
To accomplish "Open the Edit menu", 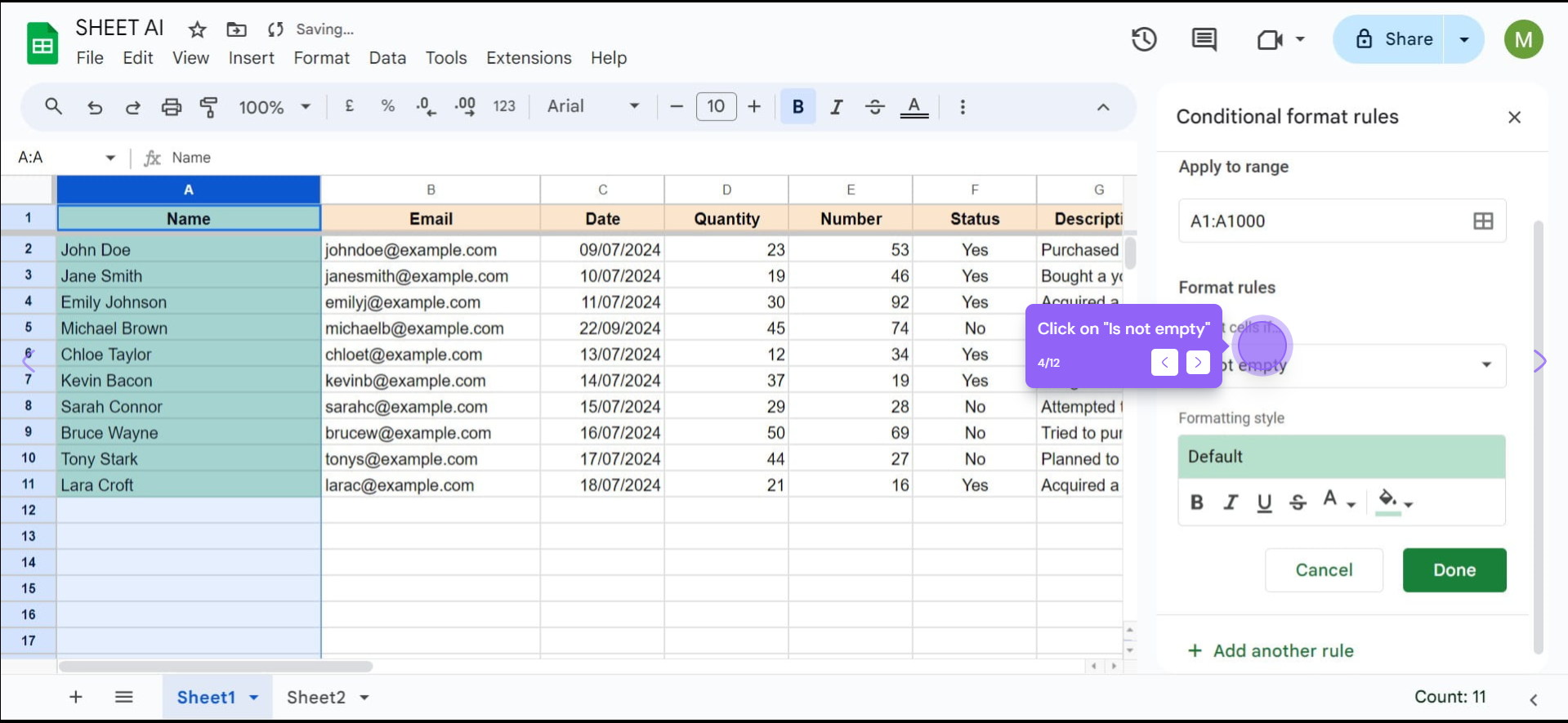I will 137,58.
